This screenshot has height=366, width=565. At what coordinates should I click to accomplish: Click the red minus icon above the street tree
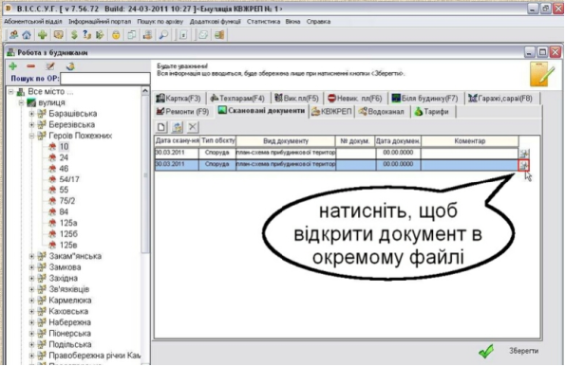[31, 66]
